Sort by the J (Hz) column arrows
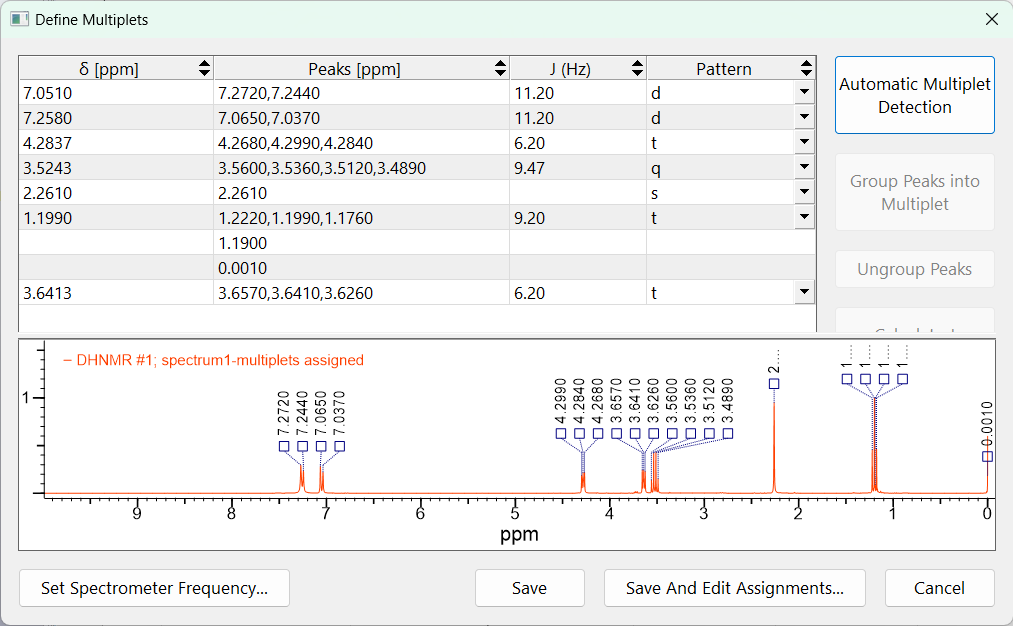This screenshot has width=1013, height=626. point(637,69)
